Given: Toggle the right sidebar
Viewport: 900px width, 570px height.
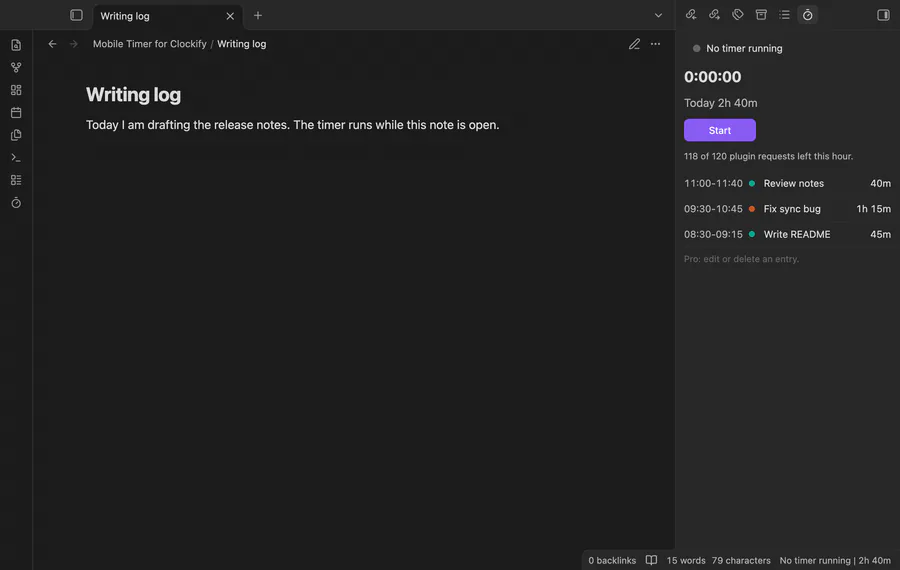Looking at the screenshot, I should click(883, 15).
